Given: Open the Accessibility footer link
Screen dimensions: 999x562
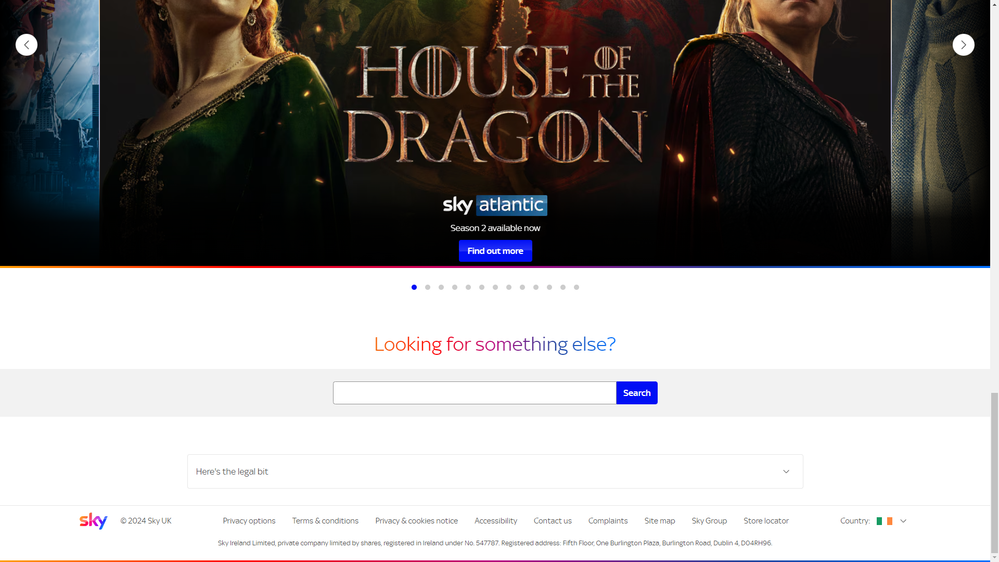Looking at the screenshot, I should click(496, 521).
